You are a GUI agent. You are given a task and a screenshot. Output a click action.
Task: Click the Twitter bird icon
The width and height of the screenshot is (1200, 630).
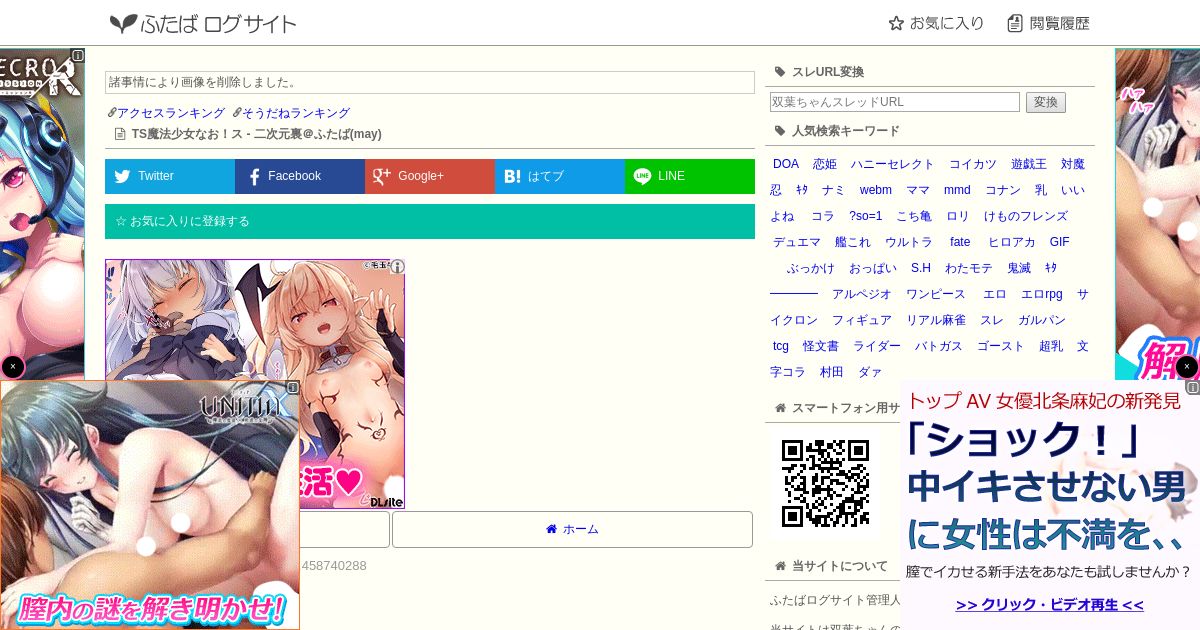122,177
